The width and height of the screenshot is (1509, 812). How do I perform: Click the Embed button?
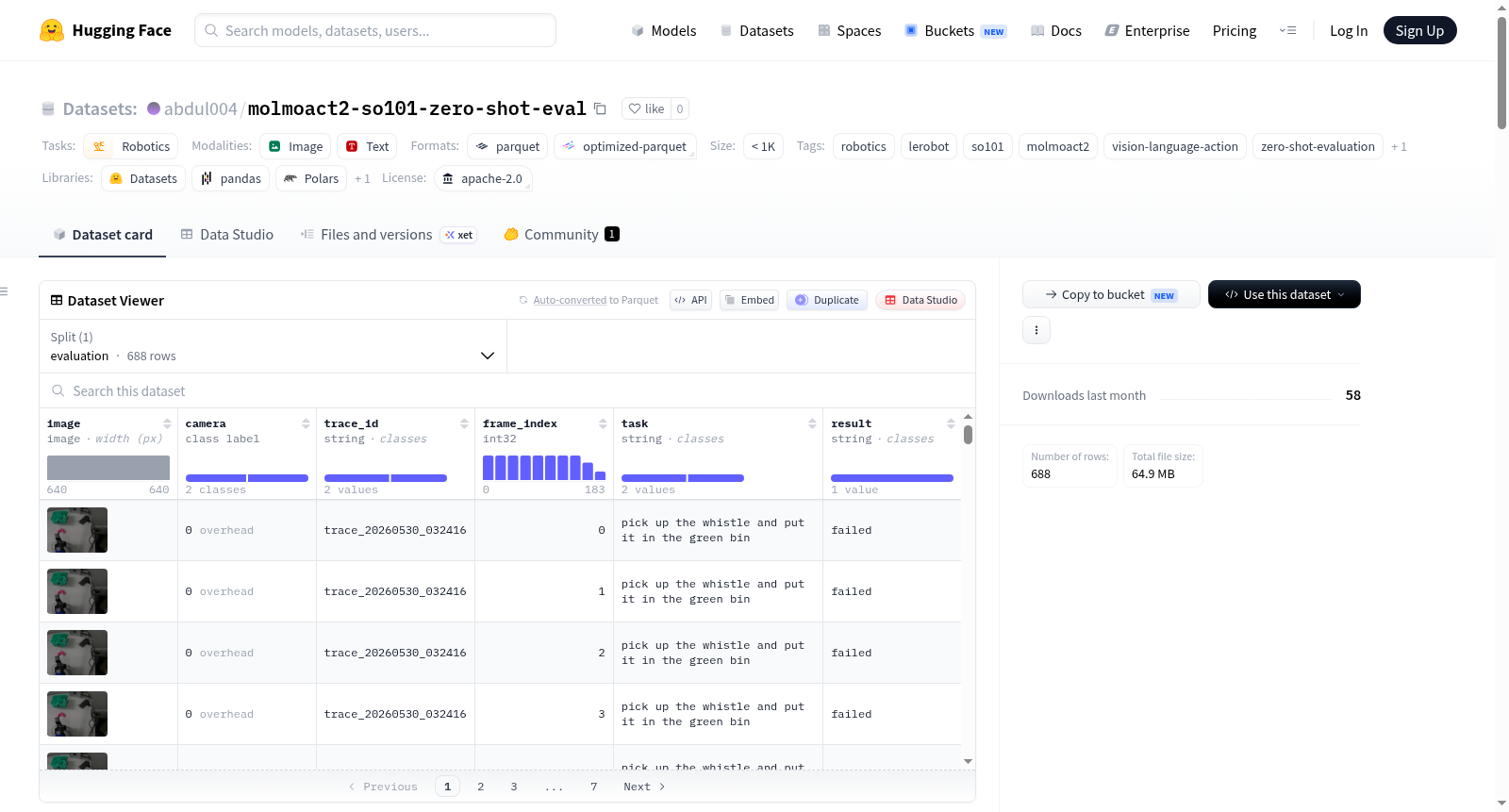[x=749, y=300]
